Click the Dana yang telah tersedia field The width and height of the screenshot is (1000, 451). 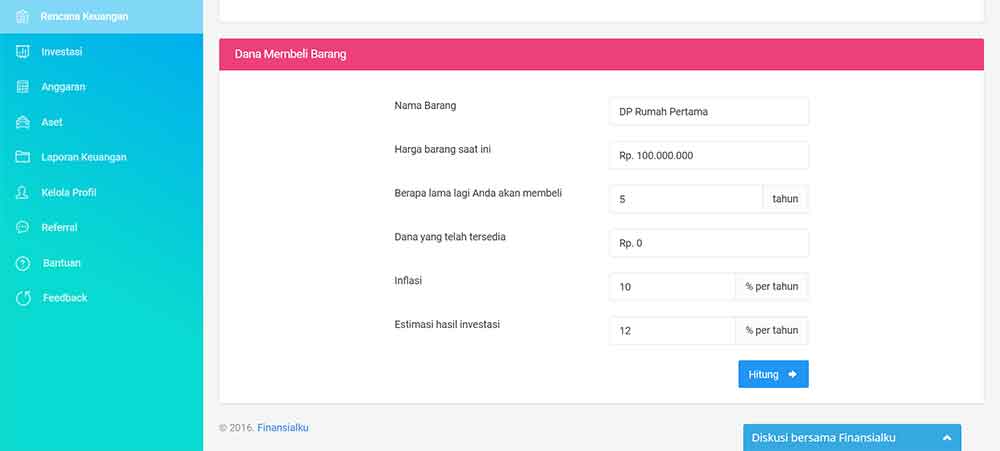[708, 243]
